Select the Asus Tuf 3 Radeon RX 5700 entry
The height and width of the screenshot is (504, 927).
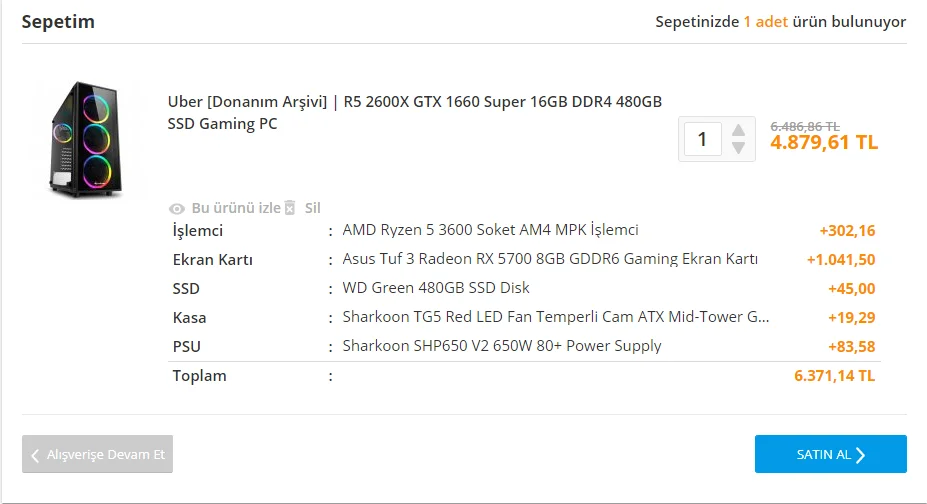[550, 259]
